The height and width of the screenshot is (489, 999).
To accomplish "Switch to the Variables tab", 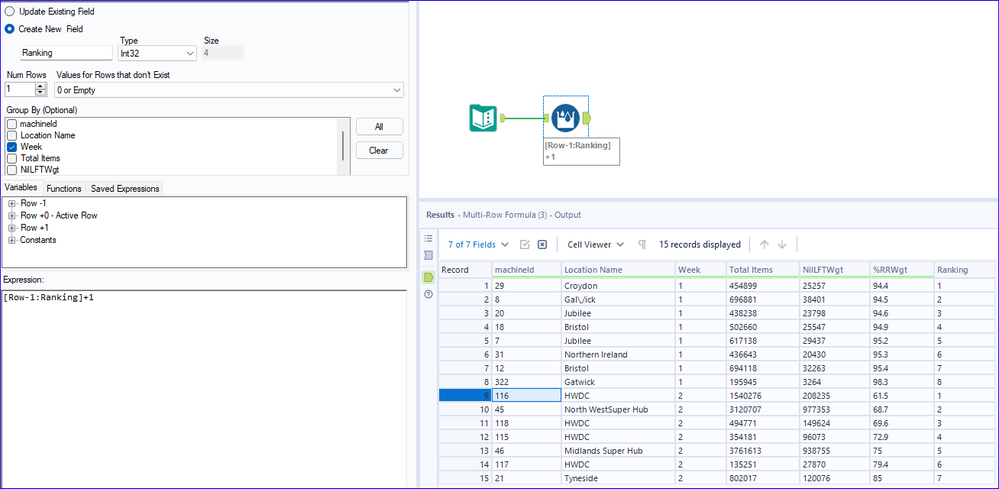I will click(22, 188).
